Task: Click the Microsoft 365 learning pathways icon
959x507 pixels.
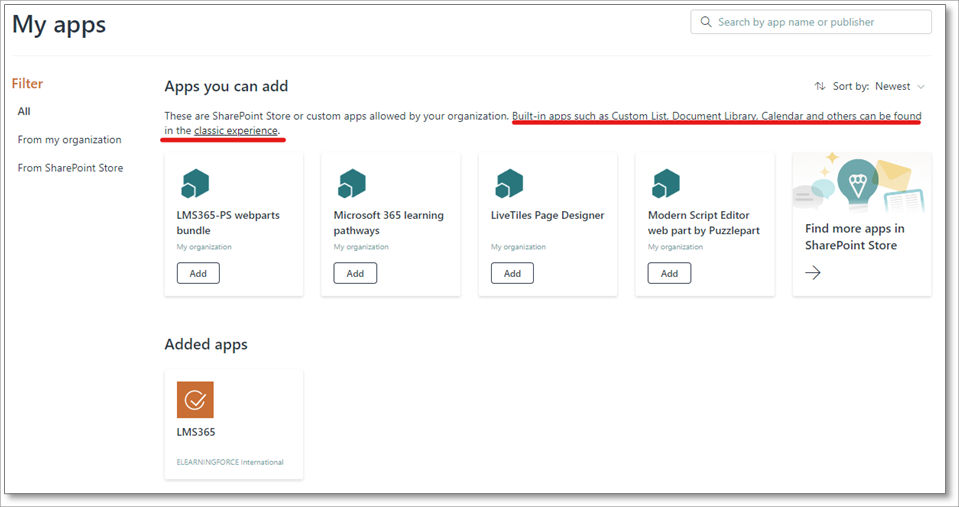Action: (352, 184)
